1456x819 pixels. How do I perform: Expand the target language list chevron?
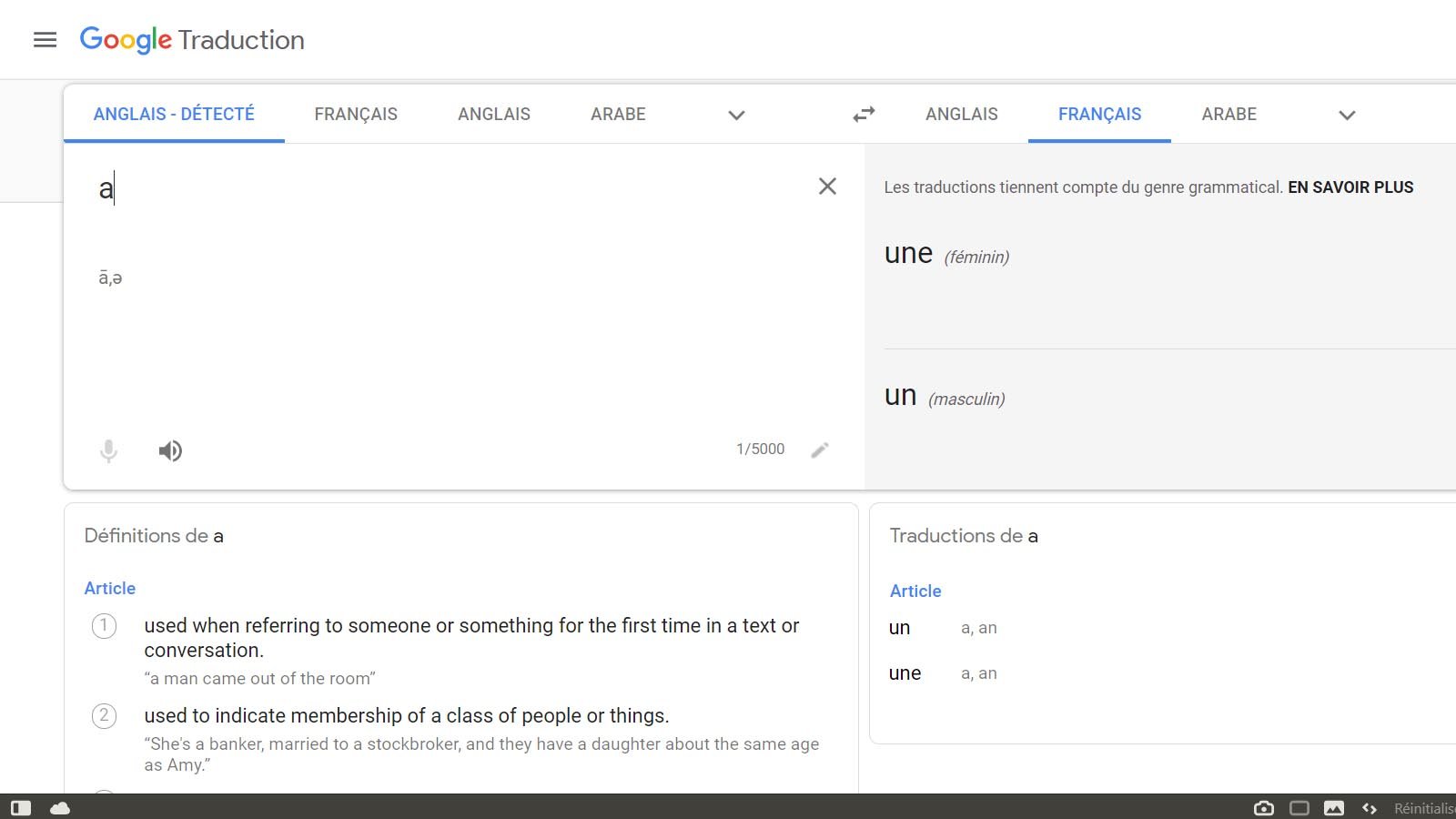pos(1346,116)
